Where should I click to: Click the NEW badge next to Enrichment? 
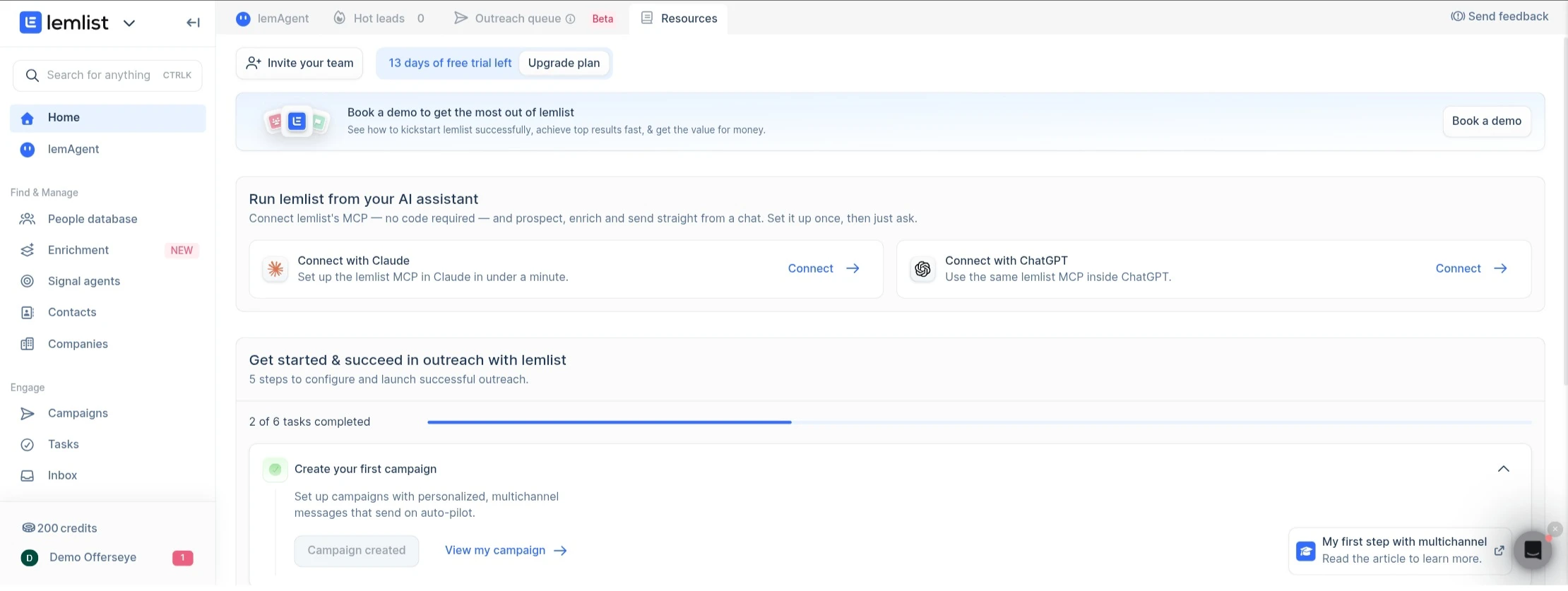pos(182,251)
